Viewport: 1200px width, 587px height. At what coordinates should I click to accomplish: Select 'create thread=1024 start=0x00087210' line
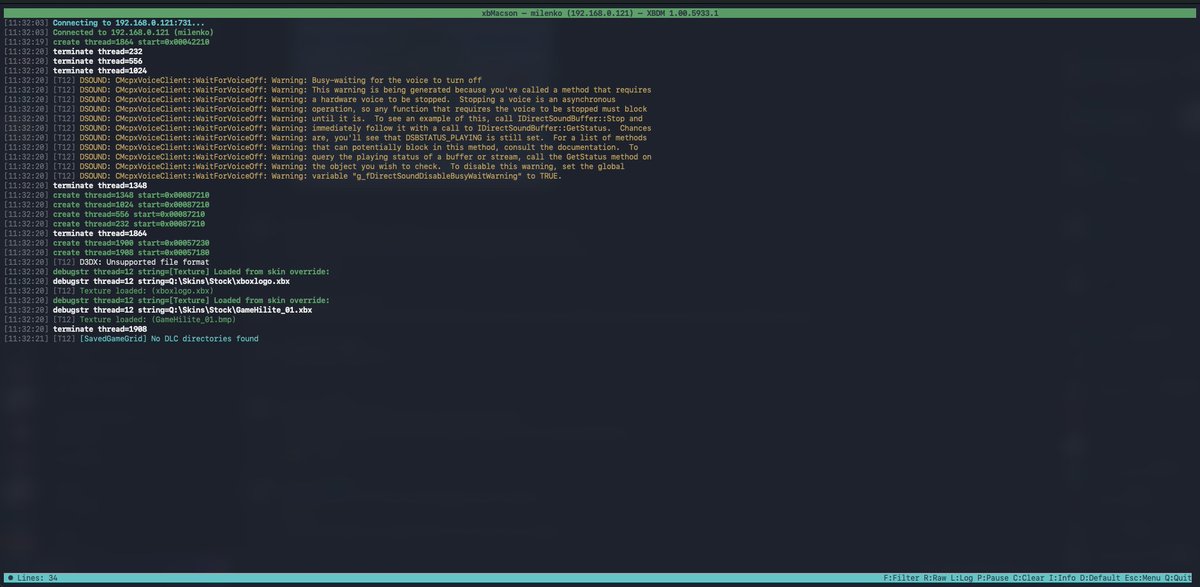(131, 205)
